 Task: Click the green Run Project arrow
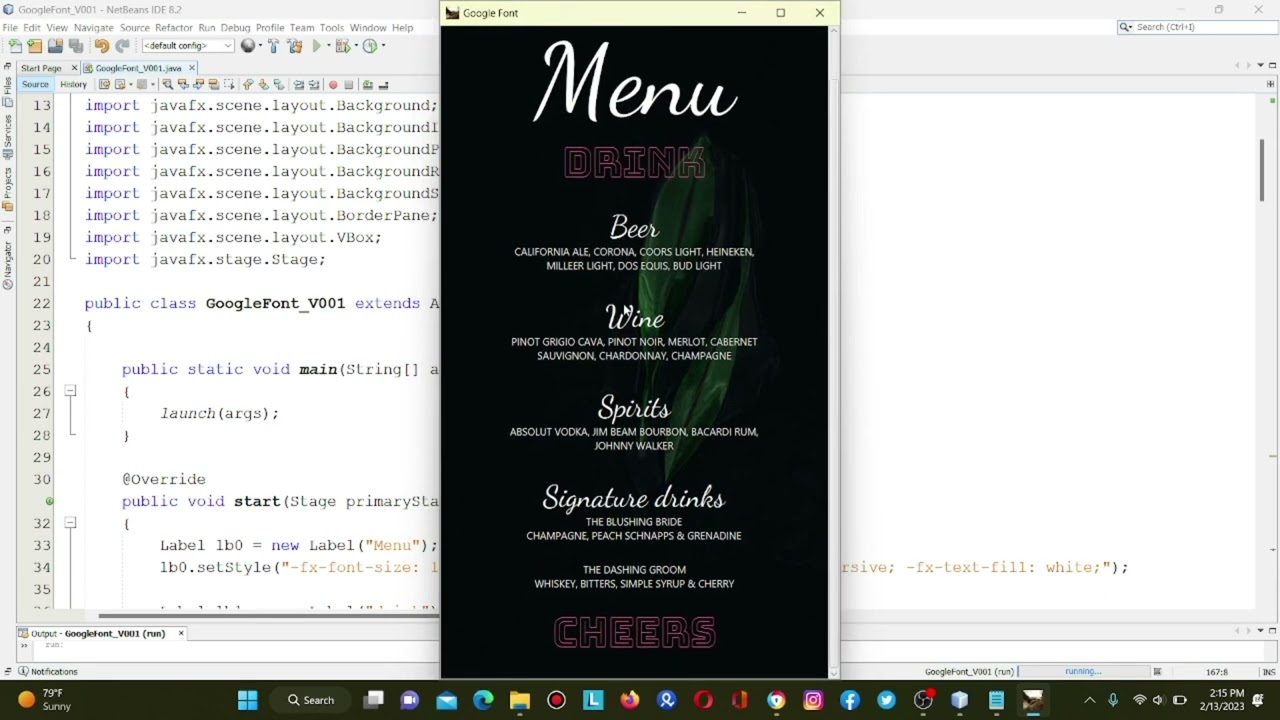[316, 46]
